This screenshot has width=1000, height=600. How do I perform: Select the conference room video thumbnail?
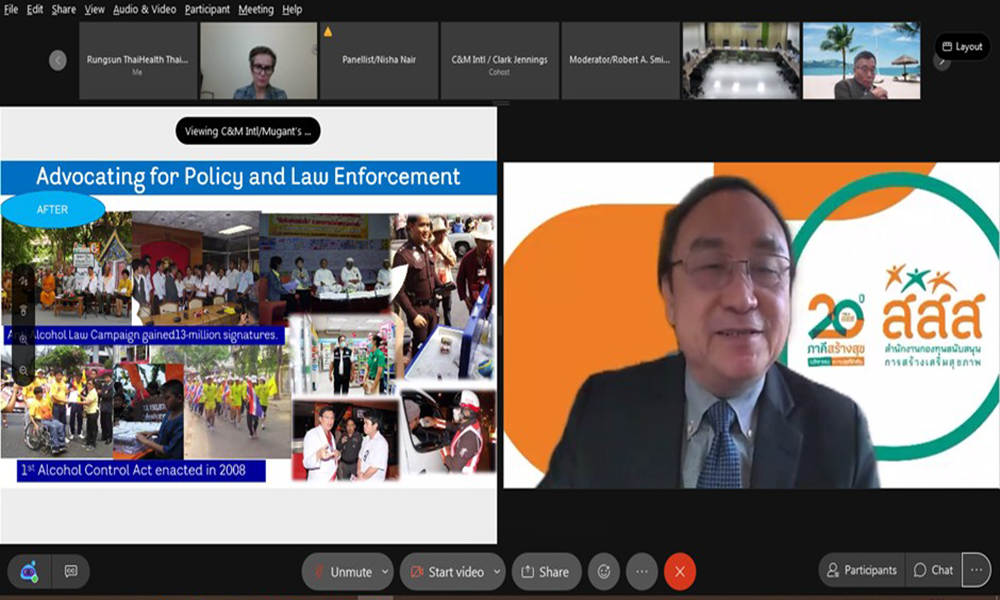tap(741, 60)
